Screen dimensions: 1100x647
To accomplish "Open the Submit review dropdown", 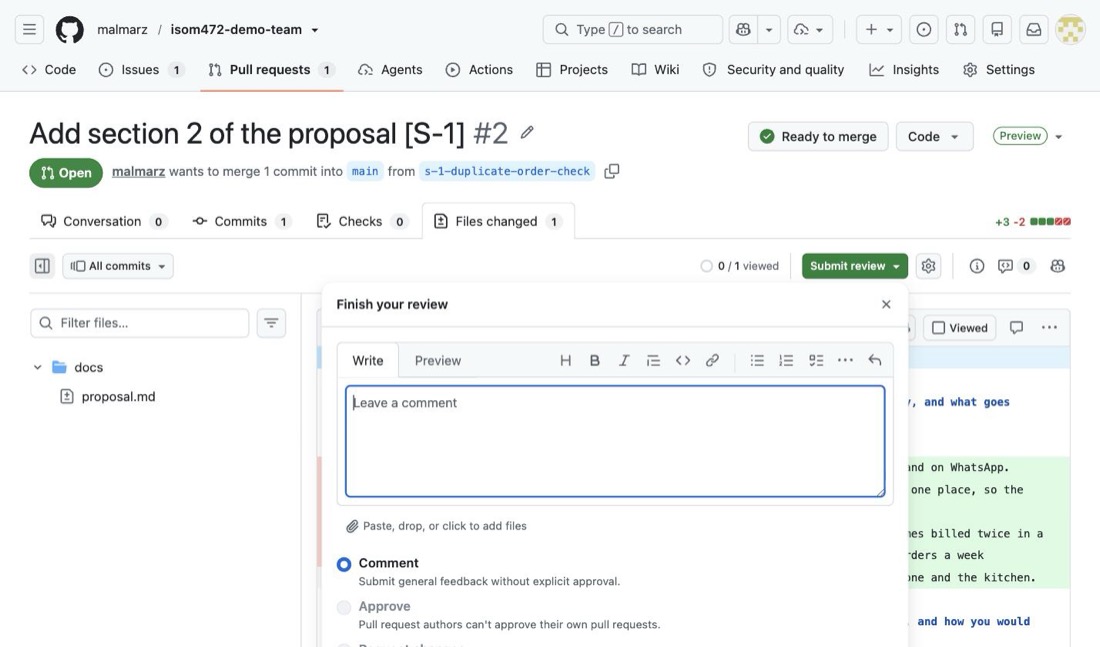I will point(854,266).
